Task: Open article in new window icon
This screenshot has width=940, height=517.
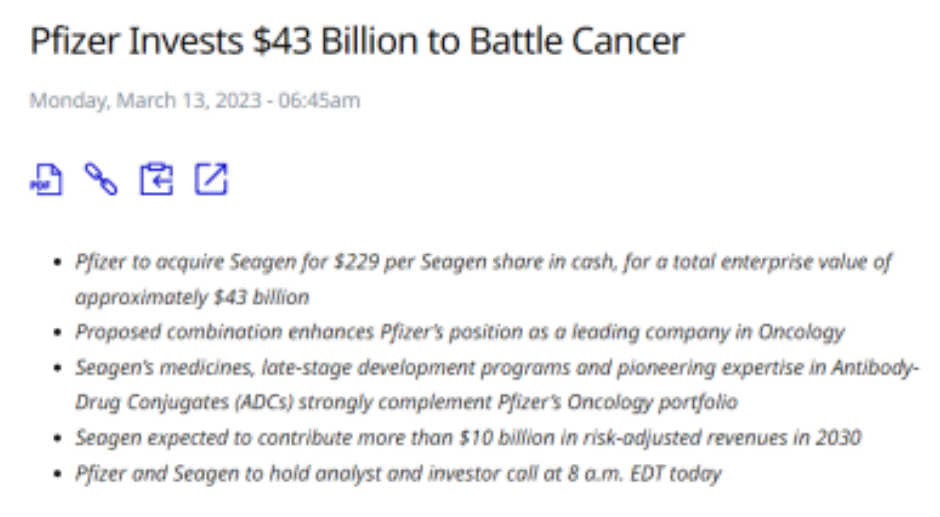Action: point(211,179)
